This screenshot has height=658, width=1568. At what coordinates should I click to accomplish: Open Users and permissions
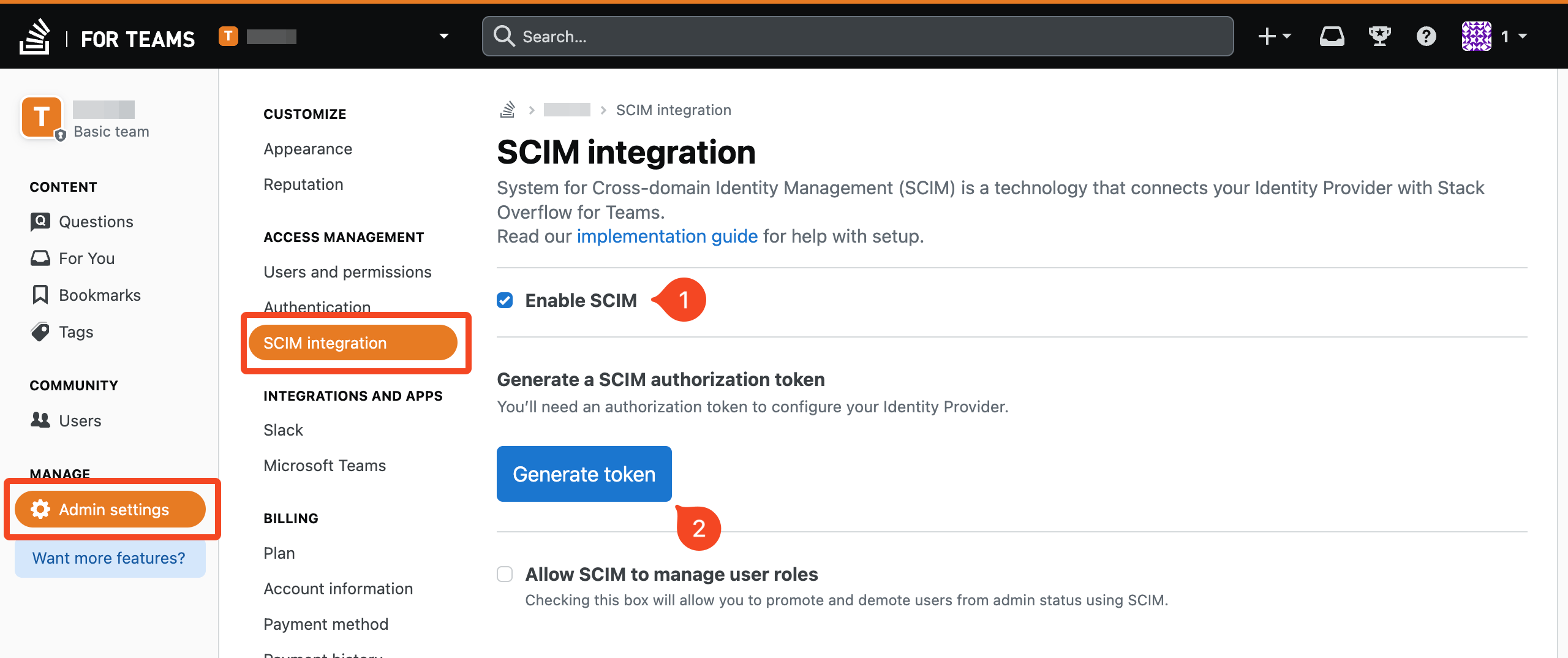coord(347,272)
